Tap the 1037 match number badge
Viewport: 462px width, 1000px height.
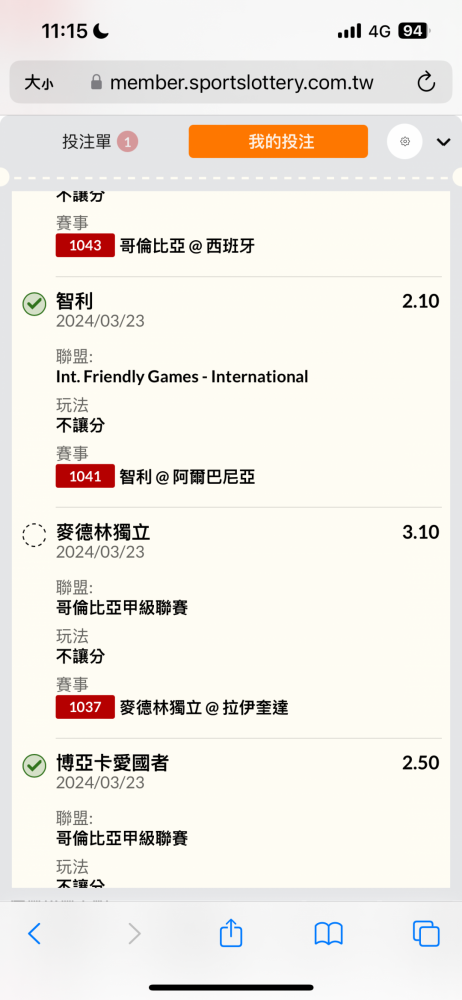[x=85, y=707]
